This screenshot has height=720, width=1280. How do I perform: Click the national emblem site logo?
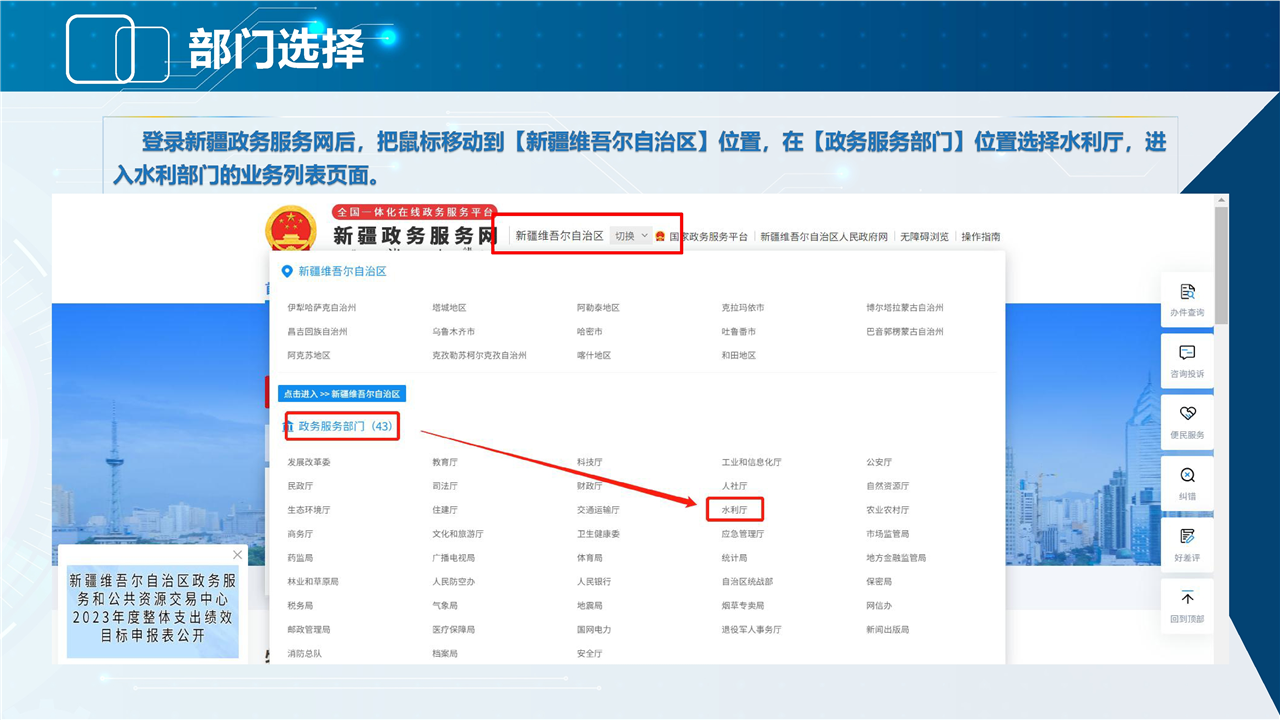pos(291,232)
